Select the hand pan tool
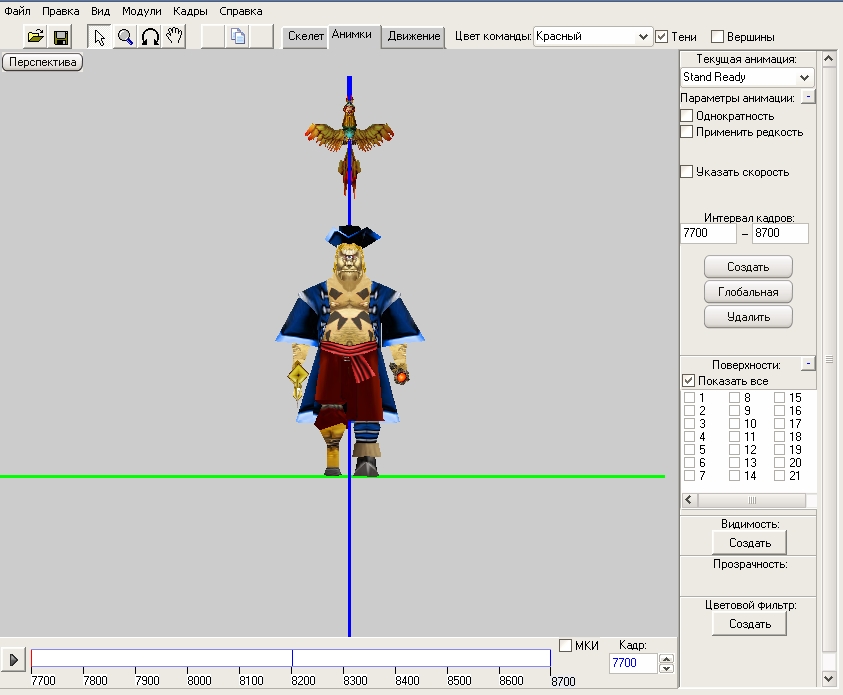The height and width of the screenshot is (695, 843). [175, 37]
